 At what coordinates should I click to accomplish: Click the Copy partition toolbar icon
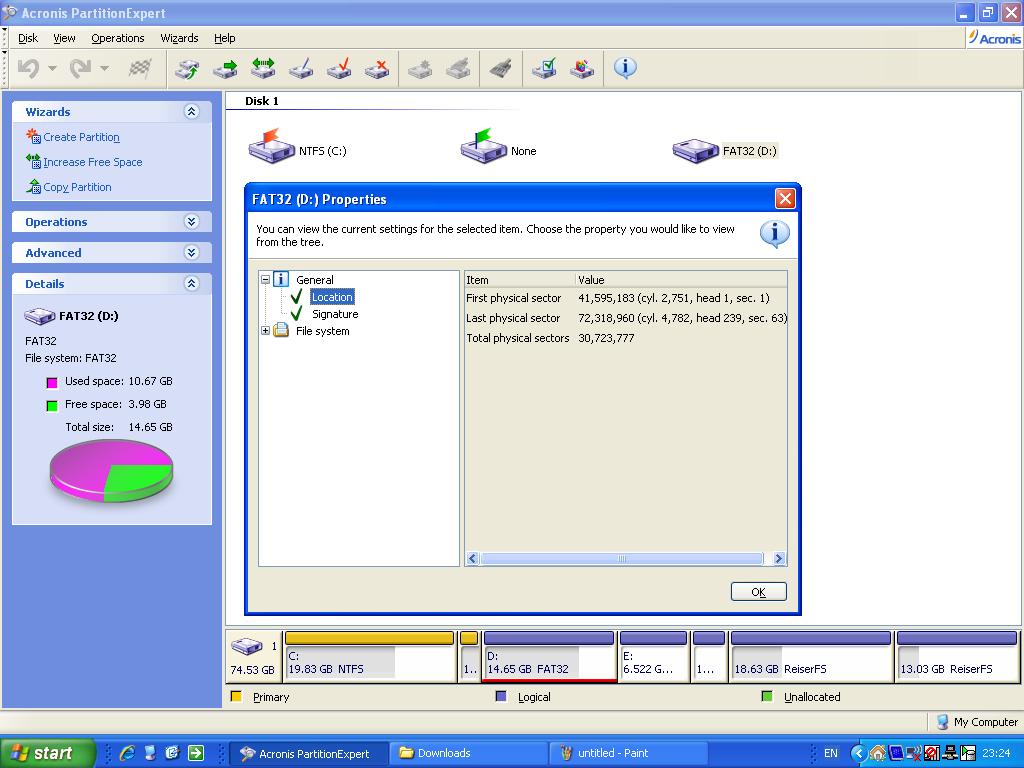tap(187, 68)
